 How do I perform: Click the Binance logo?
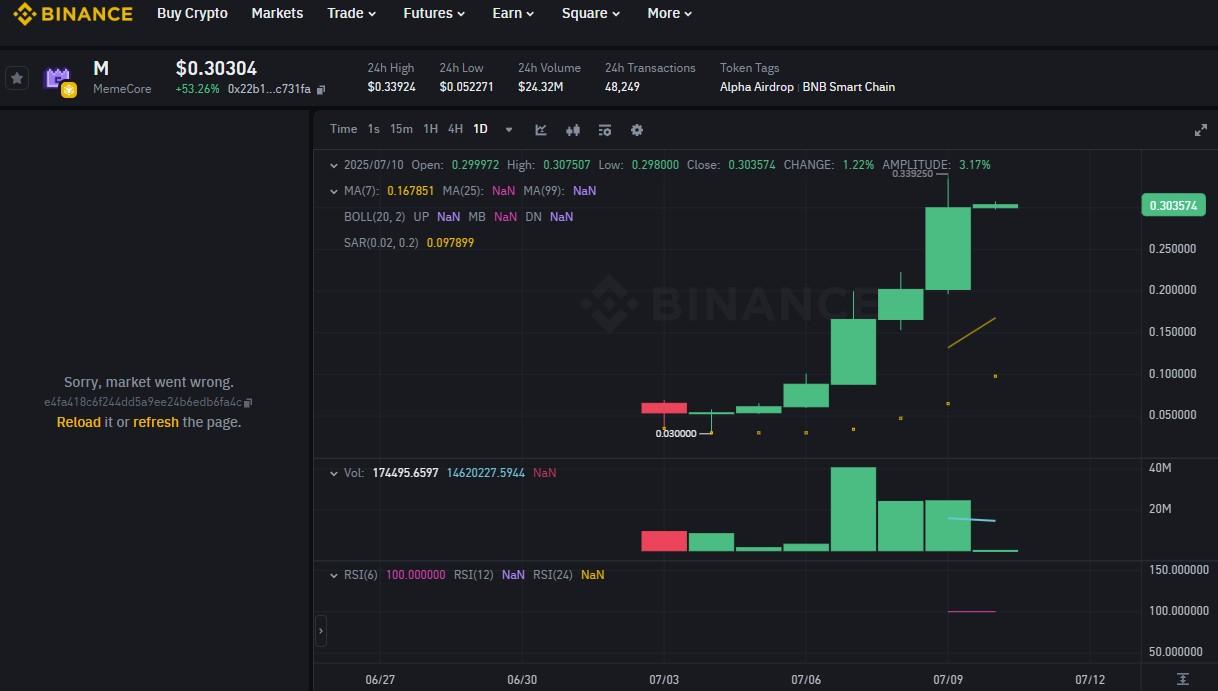click(72, 14)
